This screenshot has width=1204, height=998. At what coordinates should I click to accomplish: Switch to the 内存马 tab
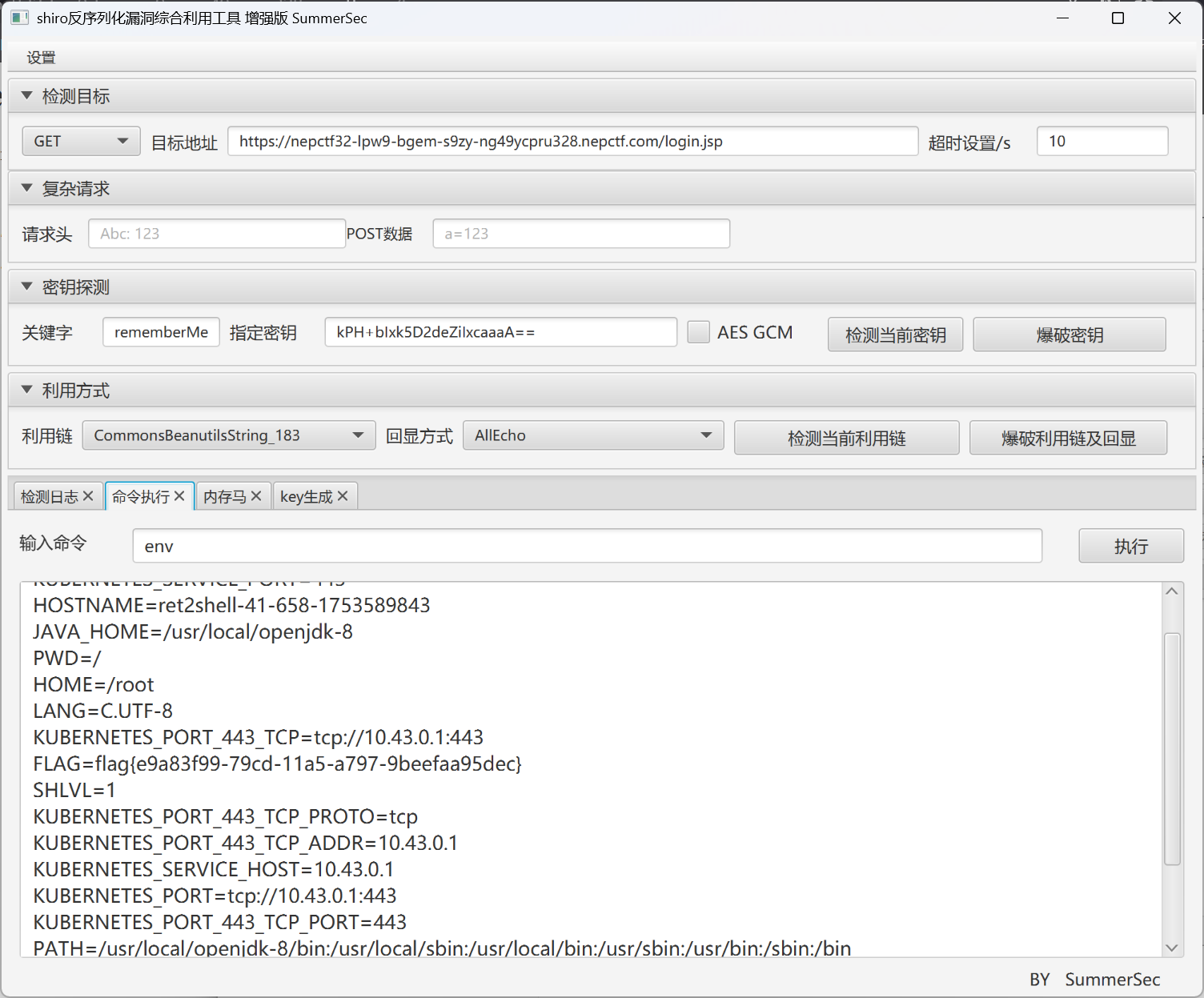(224, 497)
